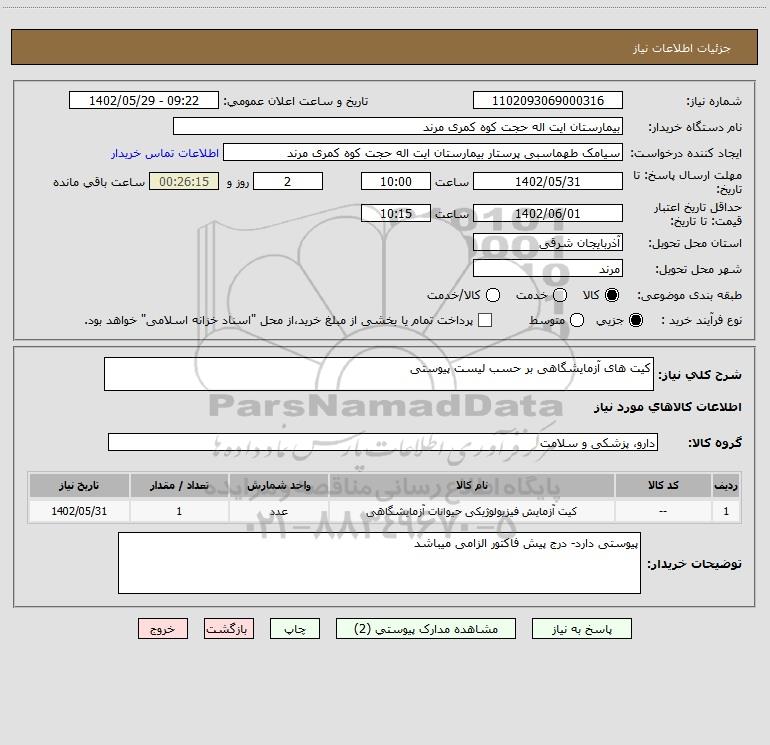Select the خدمت radio button
Viewport: 770px width, 745px height.
point(560,295)
